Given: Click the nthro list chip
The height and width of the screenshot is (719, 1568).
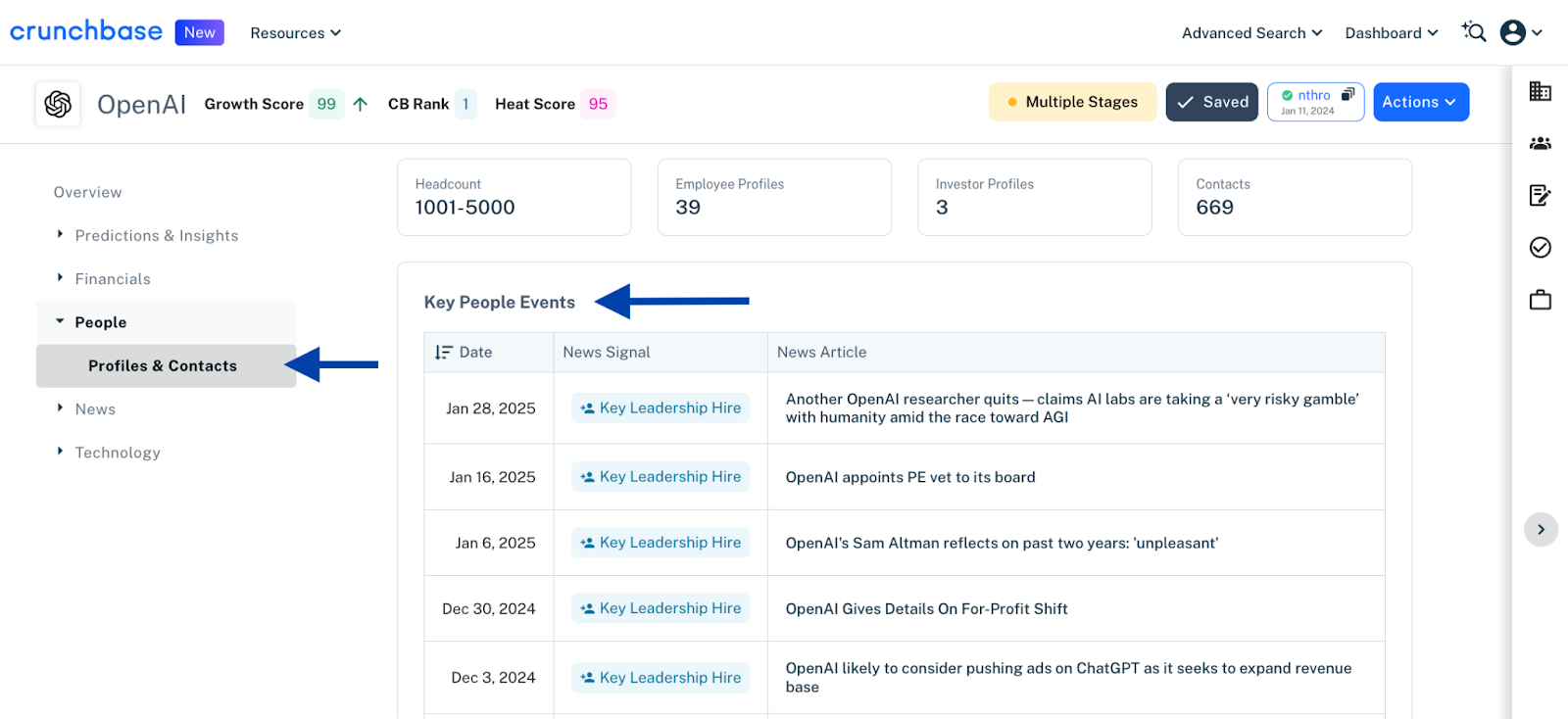Looking at the screenshot, I should coord(1315,102).
